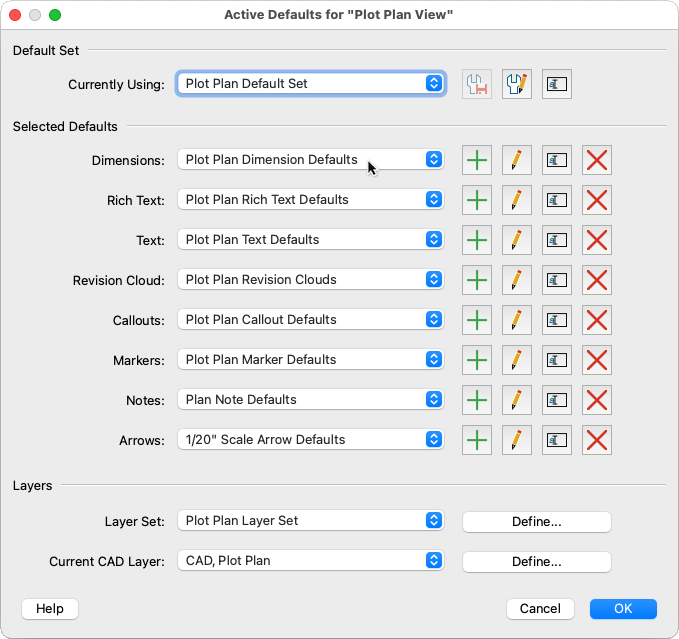Rename Callouts default

tap(557, 320)
